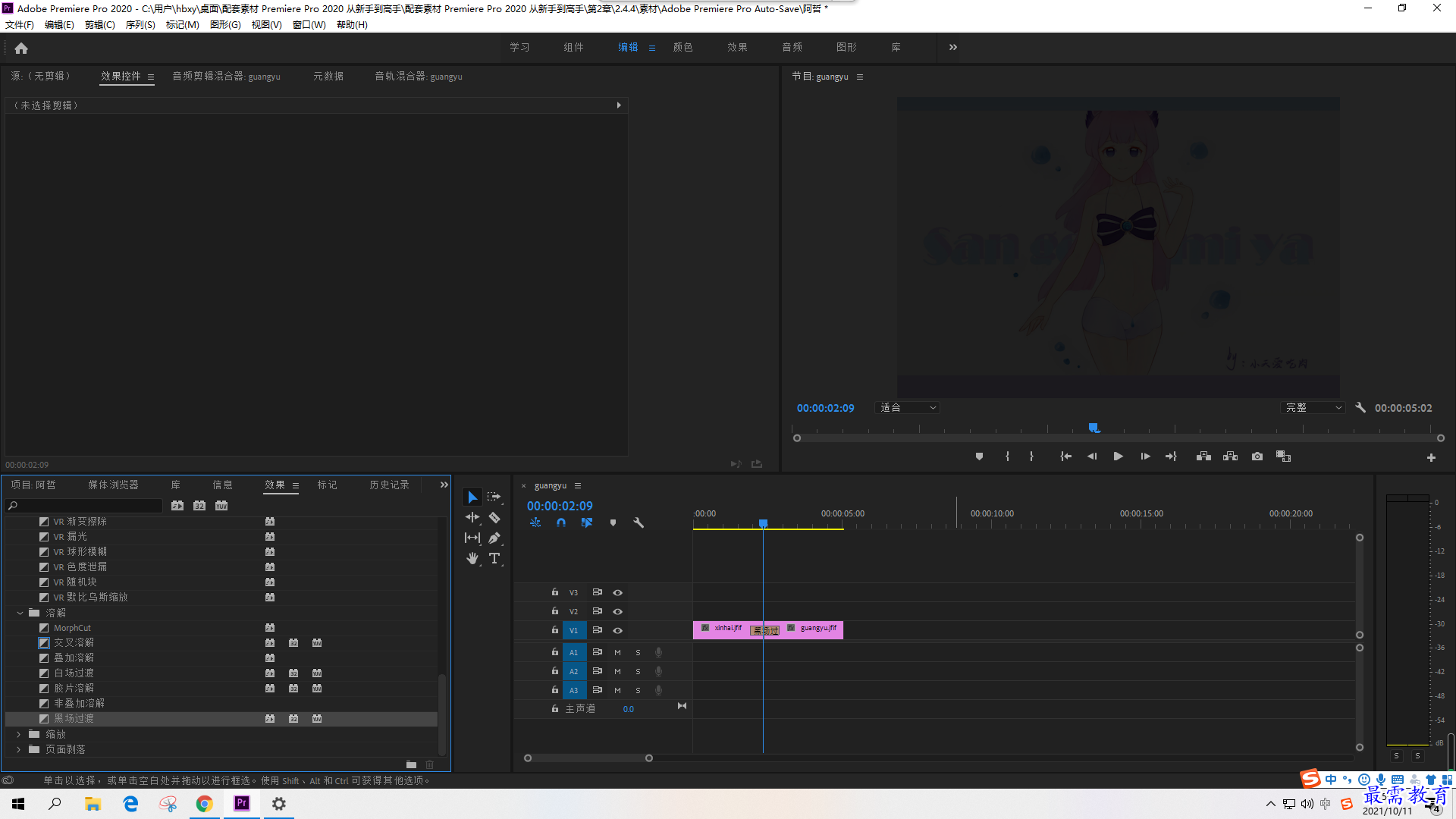Viewport: 1456px width, 819px height.
Task: Select the Ripple Edit tool
Action: pos(472,517)
